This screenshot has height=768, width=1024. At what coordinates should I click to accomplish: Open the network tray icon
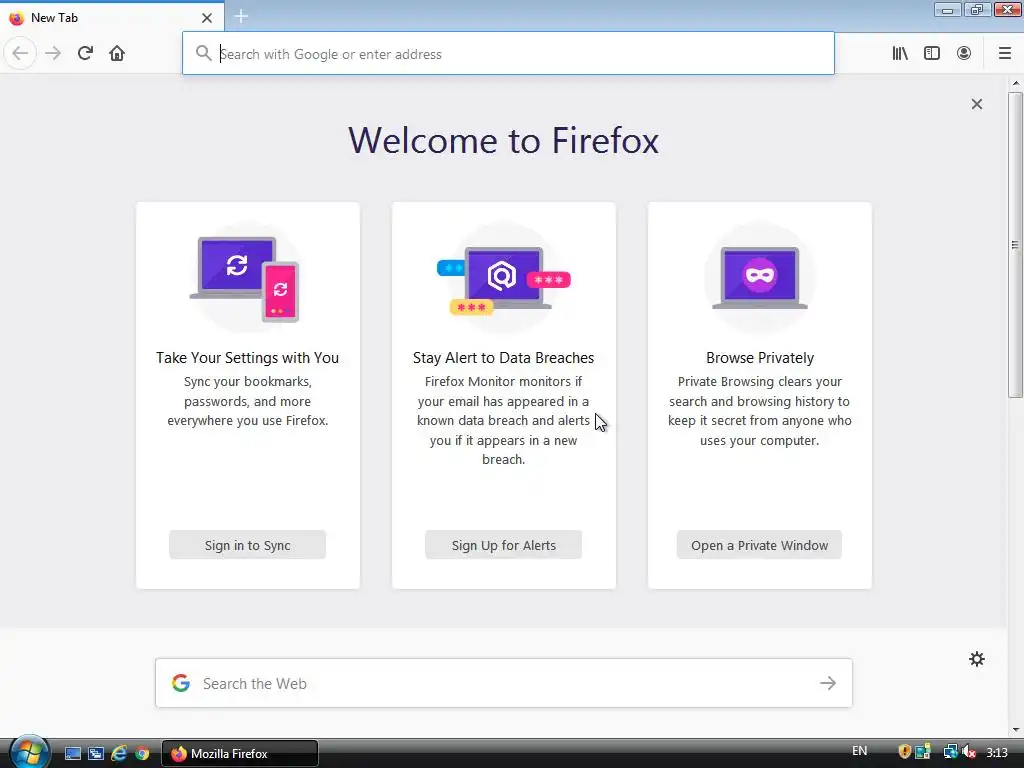(x=950, y=752)
